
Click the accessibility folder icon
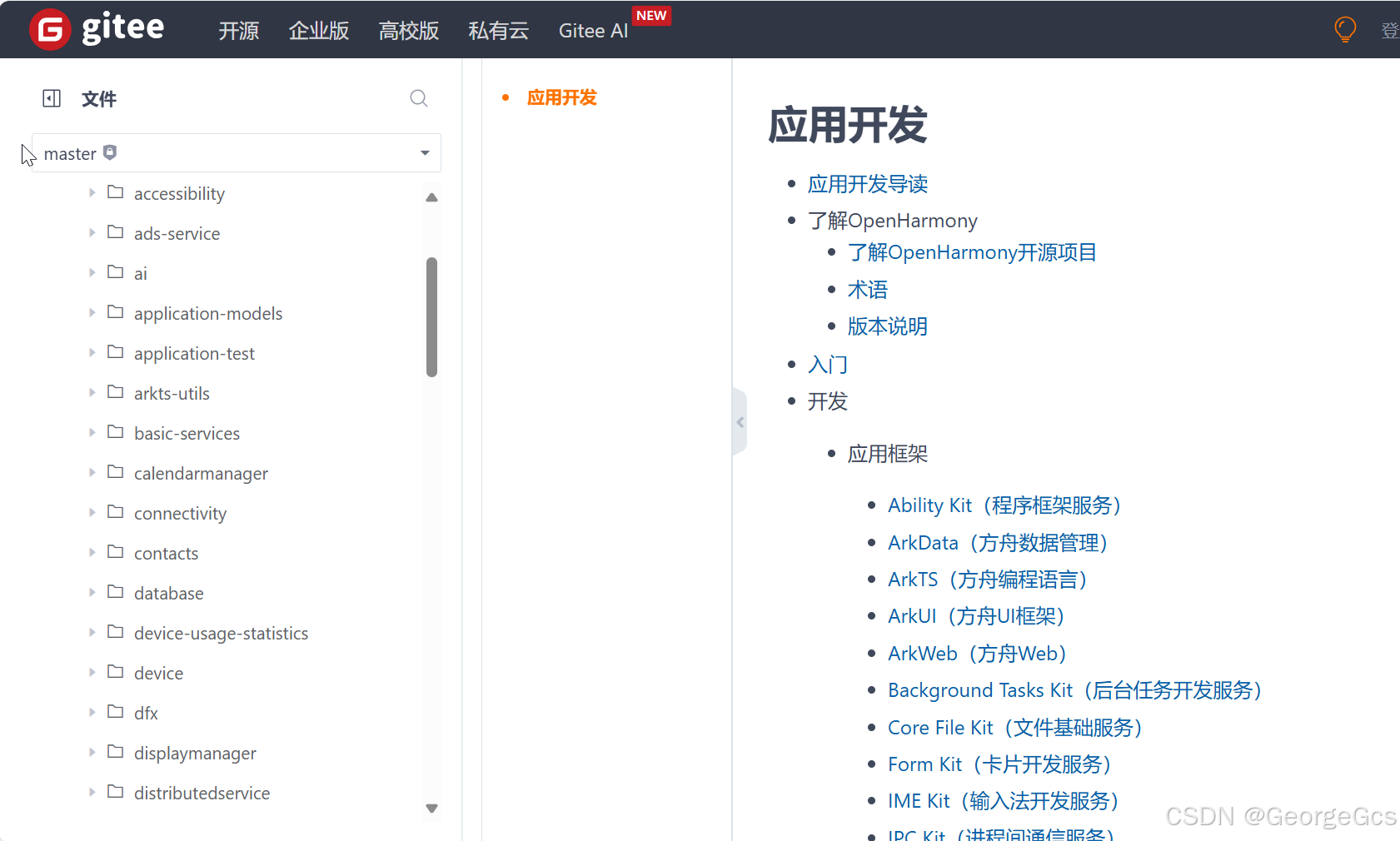tap(116, 192)
